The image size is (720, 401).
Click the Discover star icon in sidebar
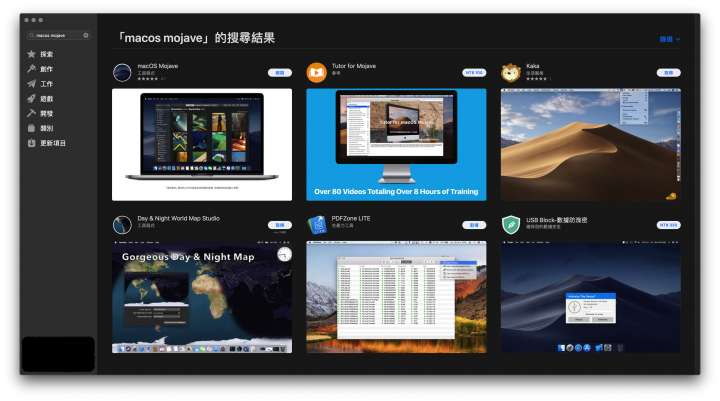[31, 54]
